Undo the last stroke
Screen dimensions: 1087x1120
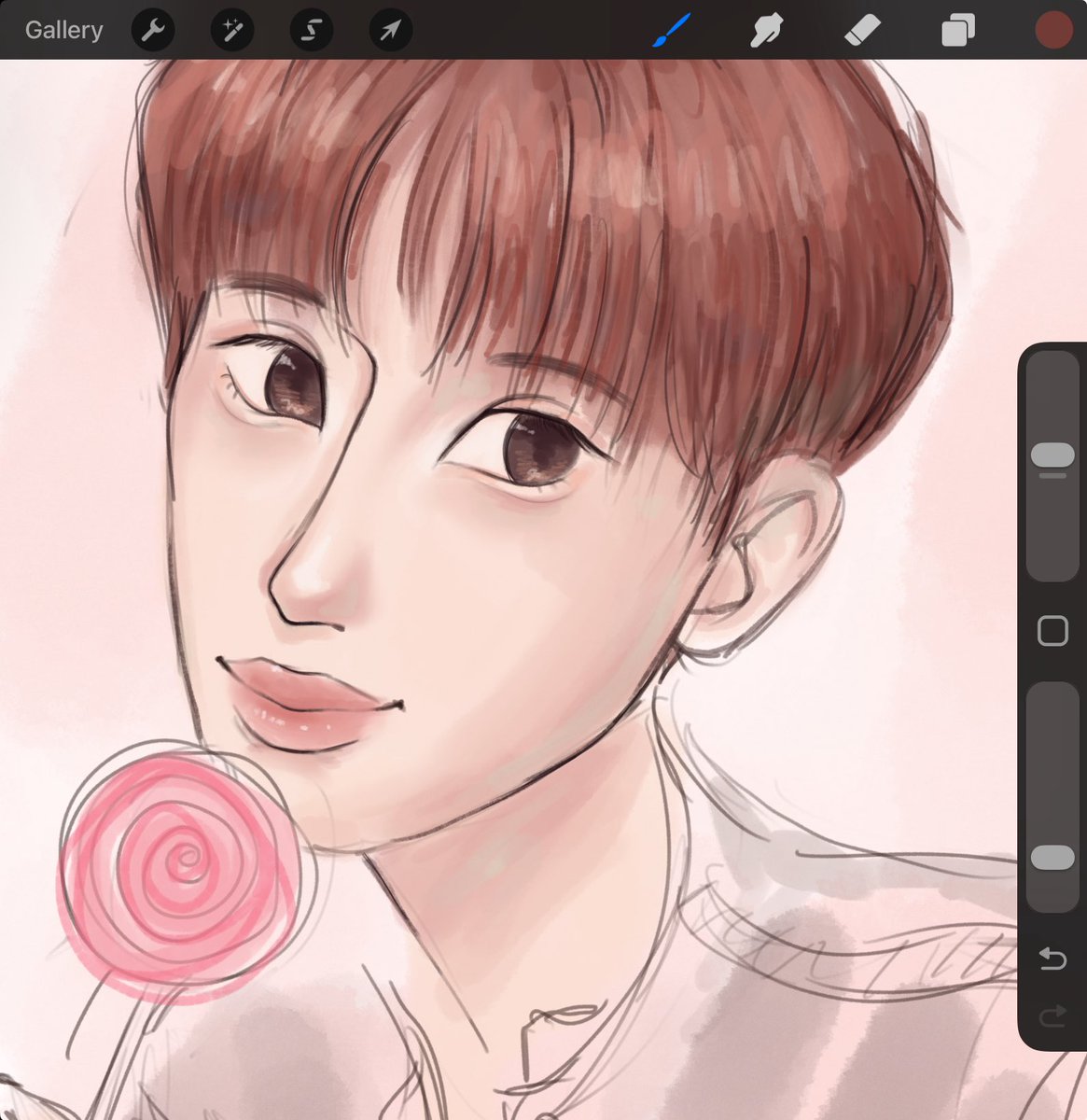(1052, 959)
